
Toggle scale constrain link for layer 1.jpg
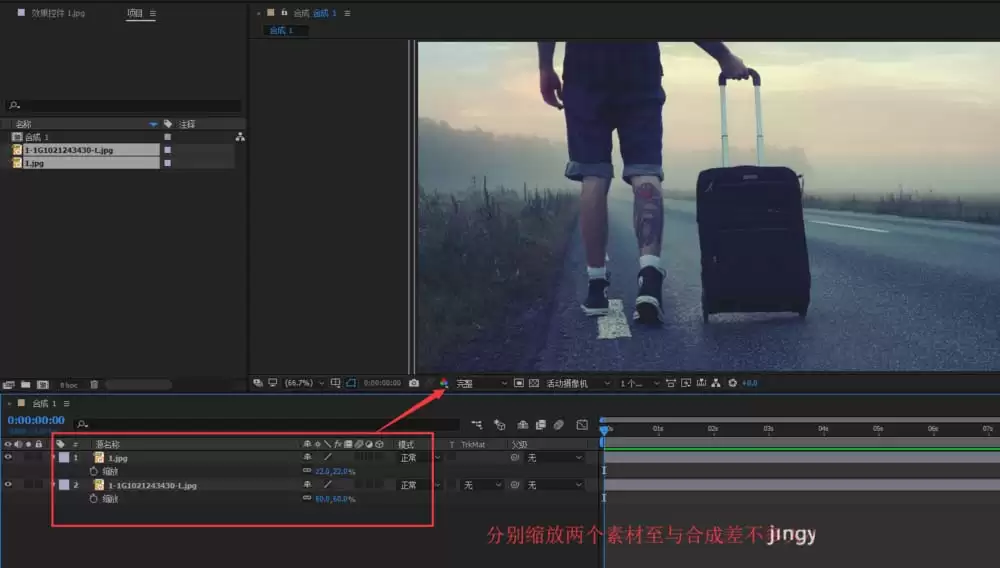[x=307, y=470]
